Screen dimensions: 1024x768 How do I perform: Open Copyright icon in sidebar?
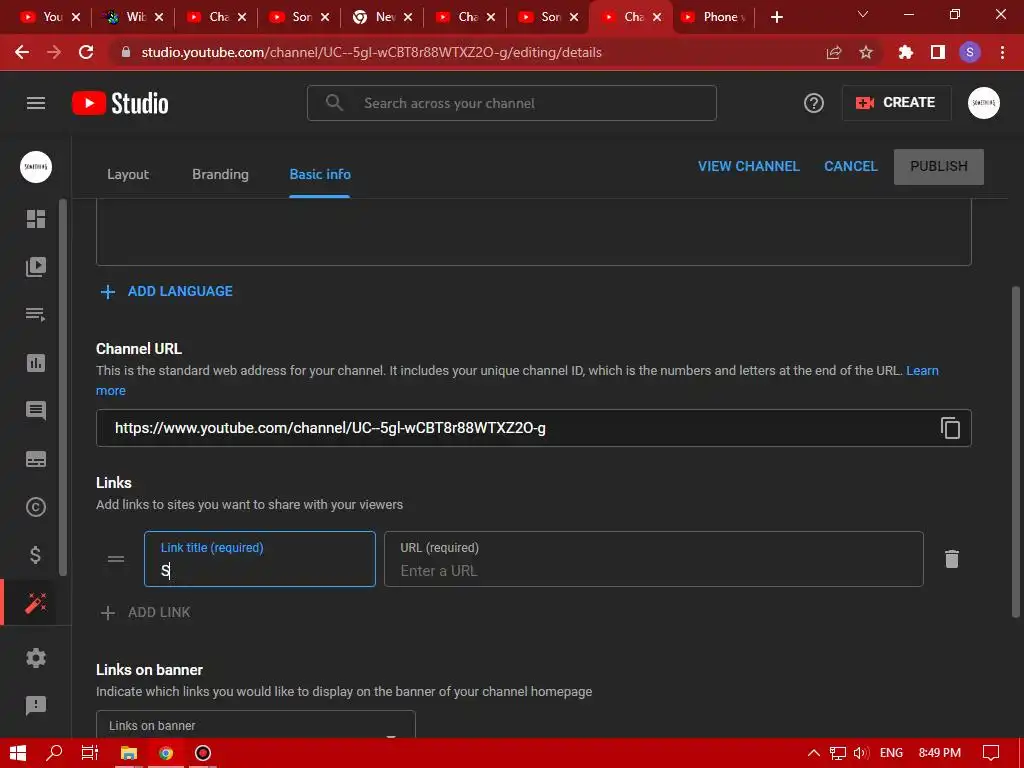coord(36,507)
